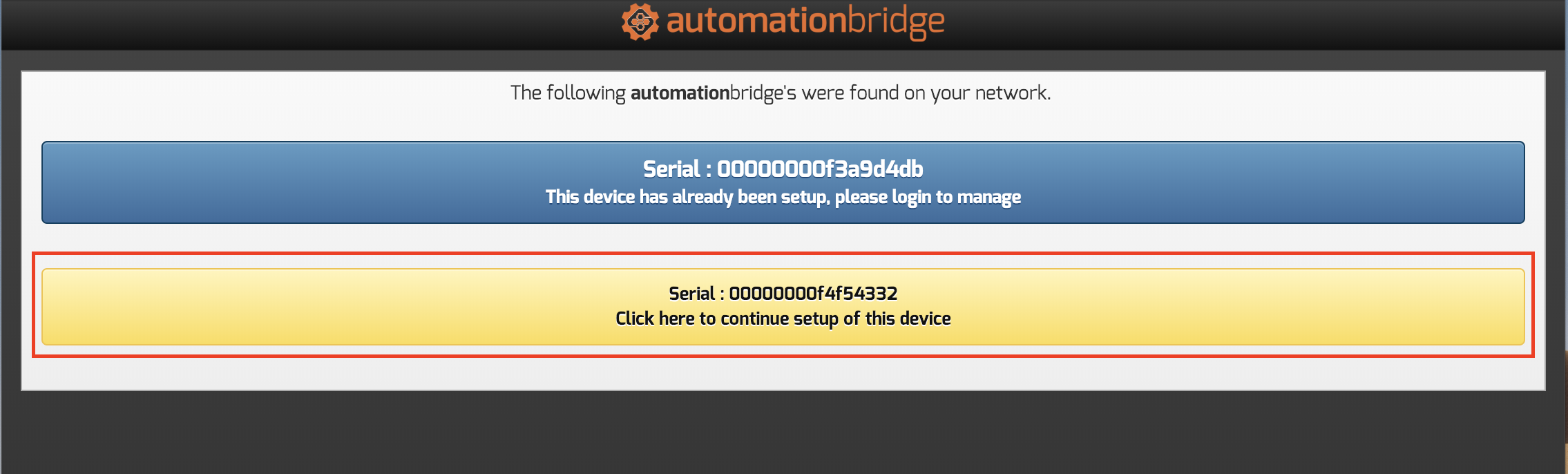This screenshot has height=474, width=1568.
Task: Click serial 00000000f4f54332 text
Action: [813, 294]
